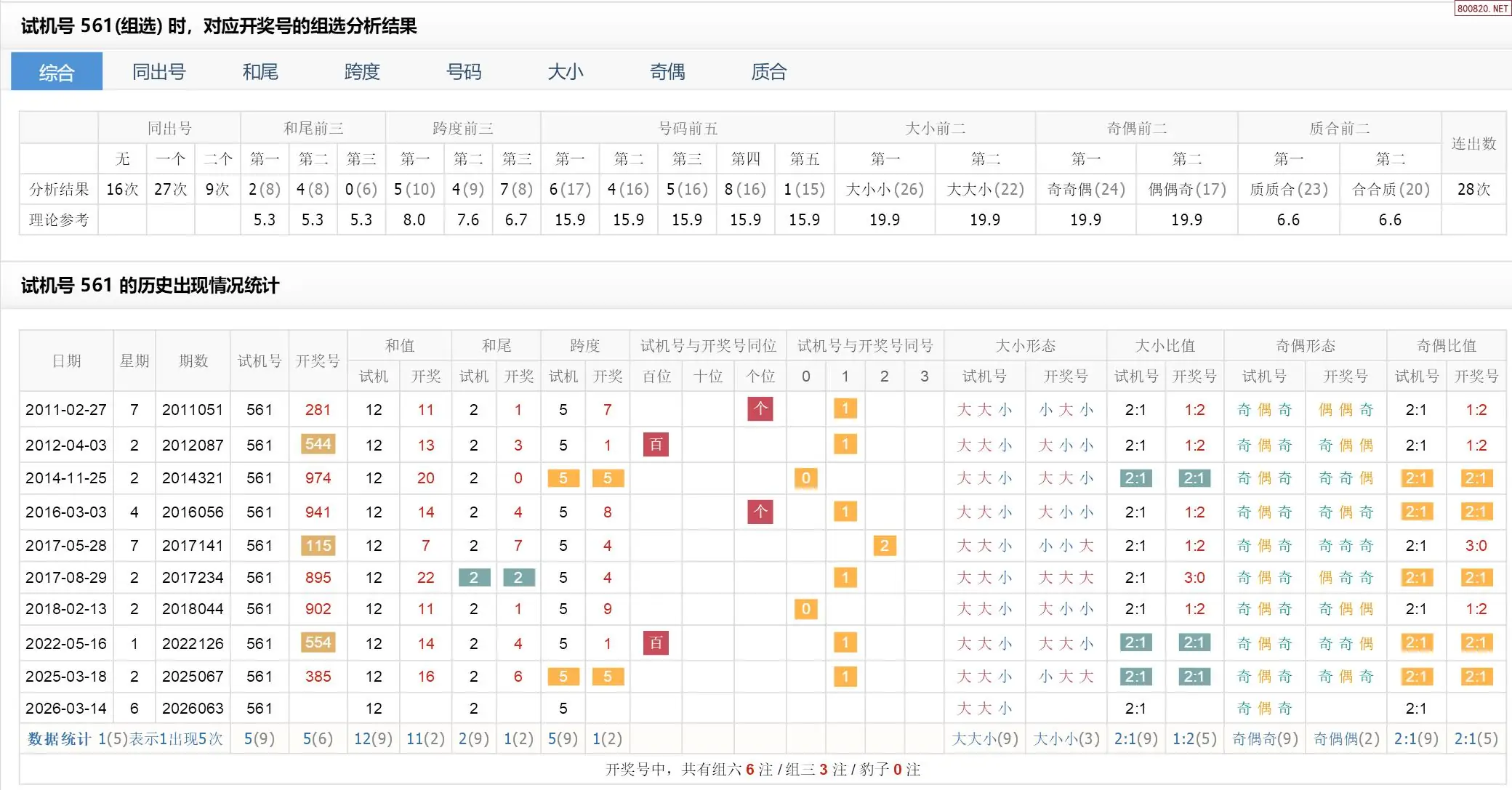Switch to the 大小 tab
Screen dimensions: 1512x790
pyautogui.click(x=566, y=72)
